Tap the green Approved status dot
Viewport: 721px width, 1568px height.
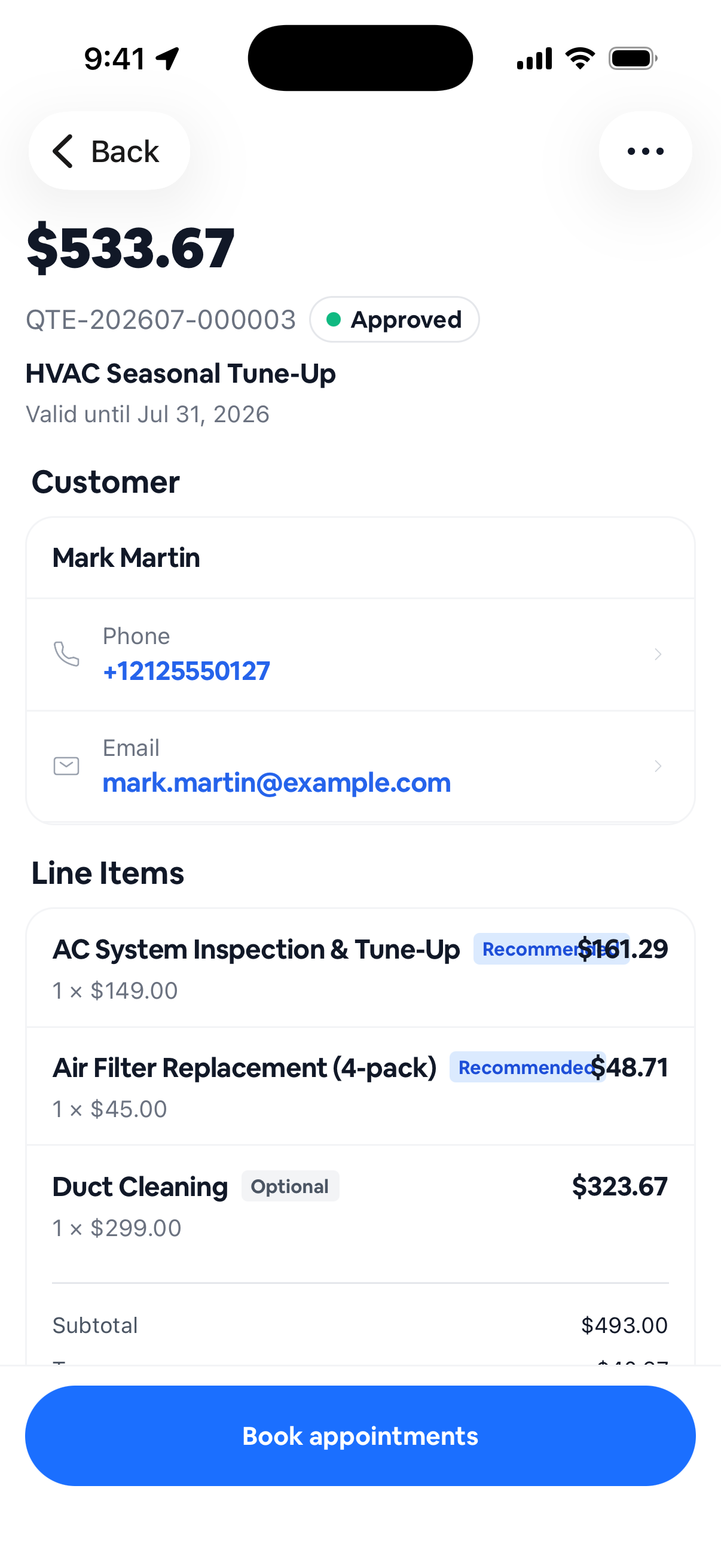[333, 319]
